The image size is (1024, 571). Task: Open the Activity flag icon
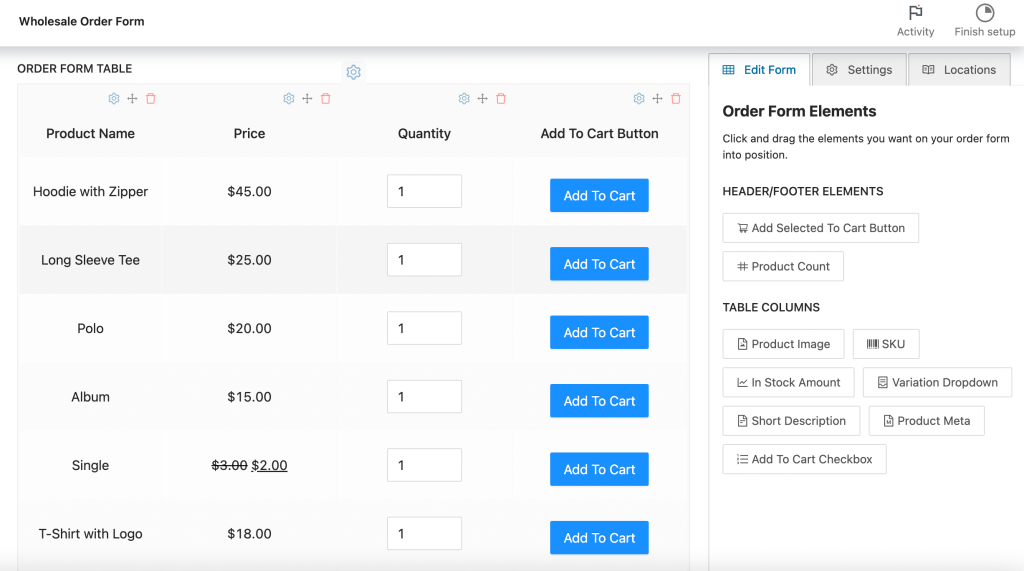915,14
